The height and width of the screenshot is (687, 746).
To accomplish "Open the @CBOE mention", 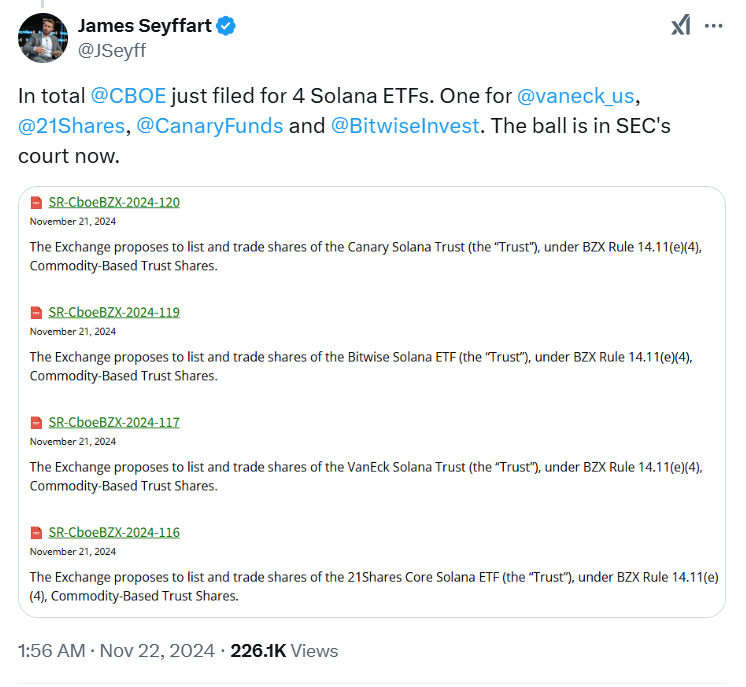I will click(x=128, y=97).
